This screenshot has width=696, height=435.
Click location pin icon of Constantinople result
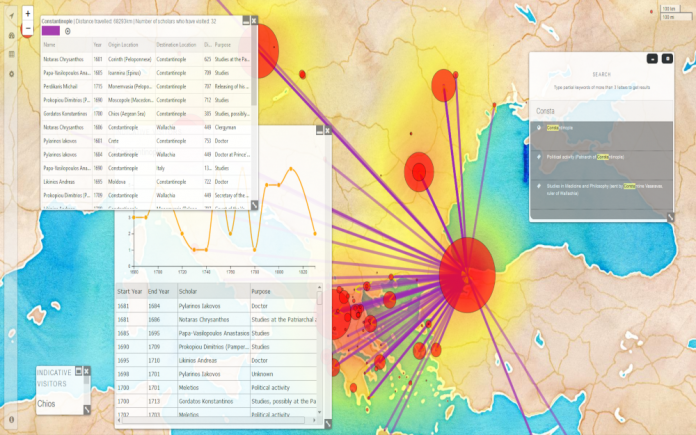pos(539,128)
